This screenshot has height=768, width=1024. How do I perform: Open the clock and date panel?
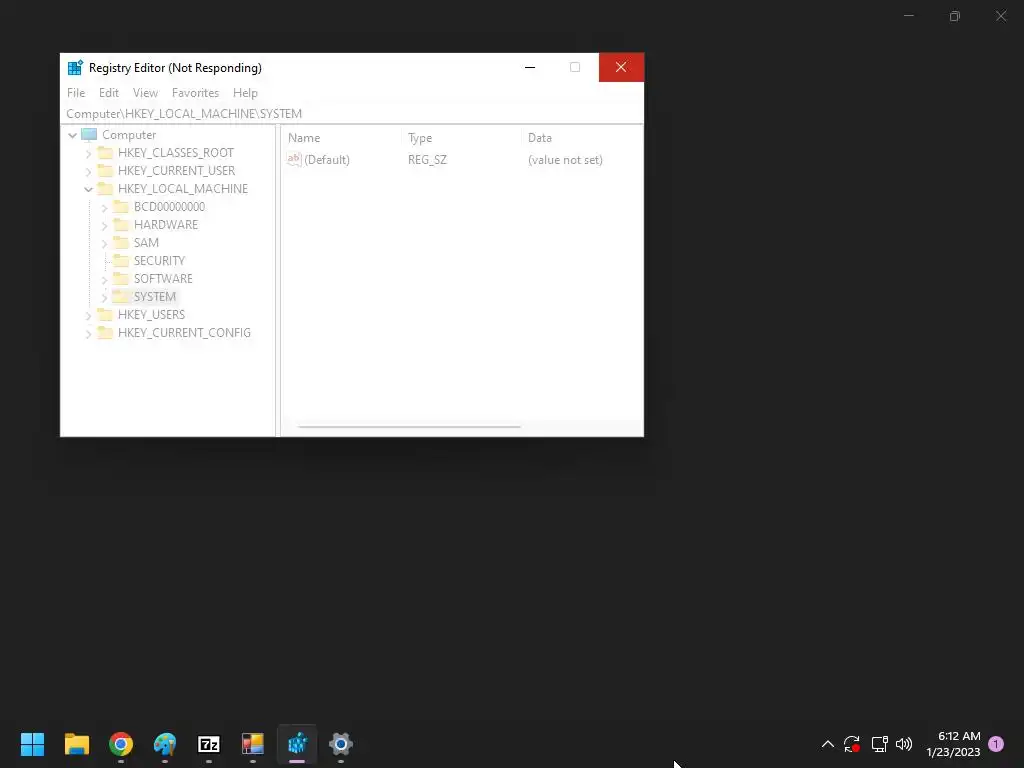tap(953, 744)
